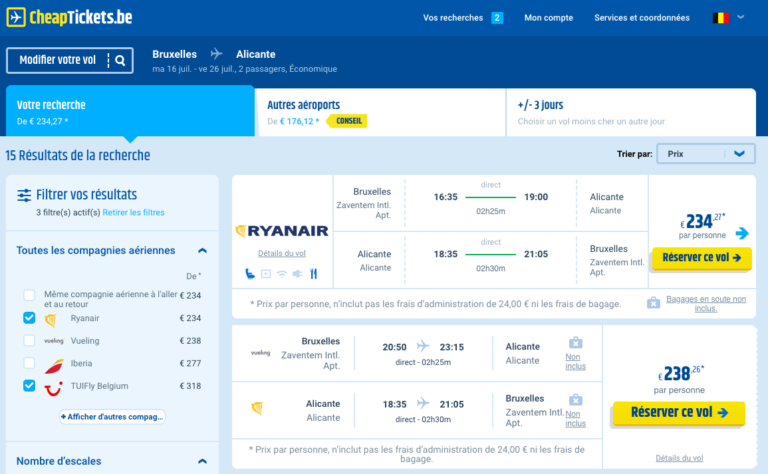768x474 pixels.
Task: Click the Vueling logo in airline filter list
Action: point(54,341)
